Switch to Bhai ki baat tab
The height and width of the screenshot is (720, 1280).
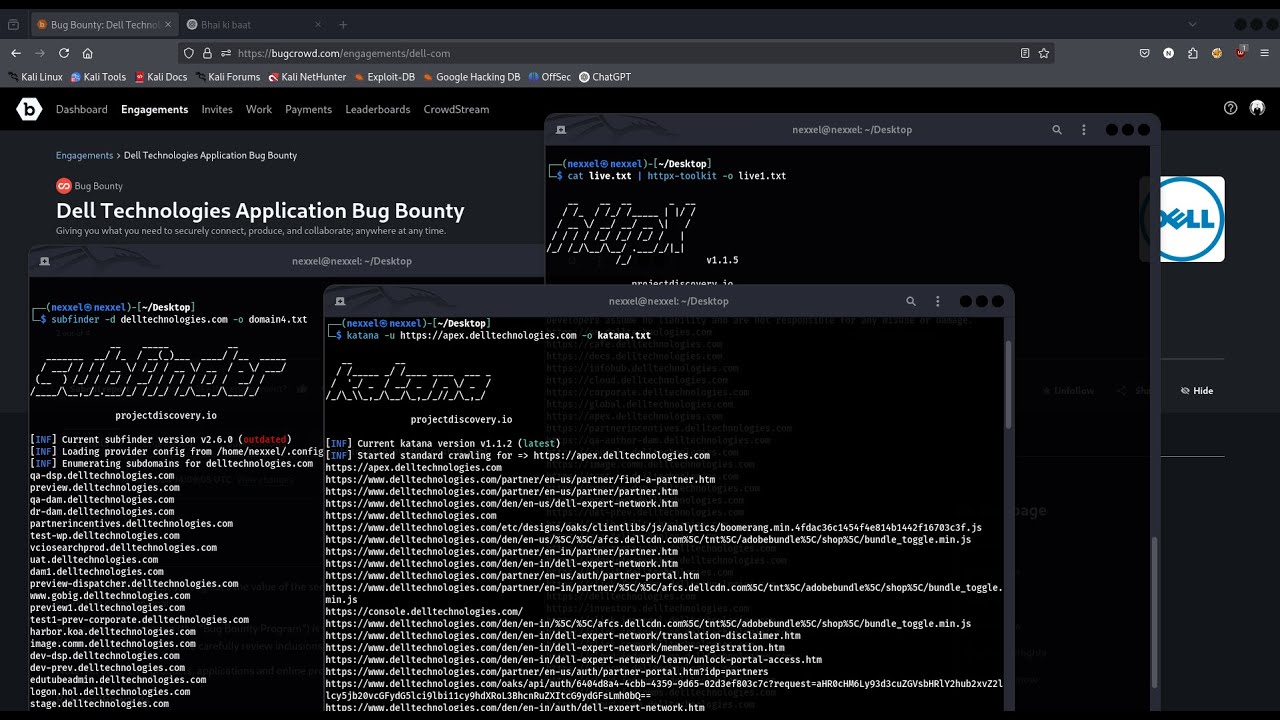(x=255, y=24)
